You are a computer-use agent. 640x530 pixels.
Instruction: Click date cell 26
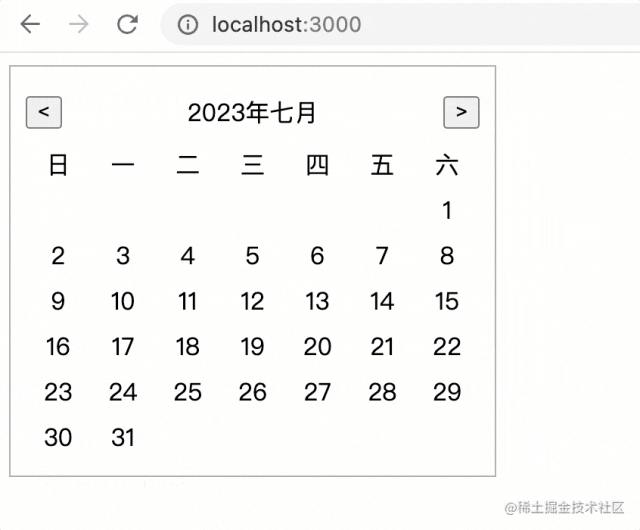pyautogui.click(x=253, y=392)
